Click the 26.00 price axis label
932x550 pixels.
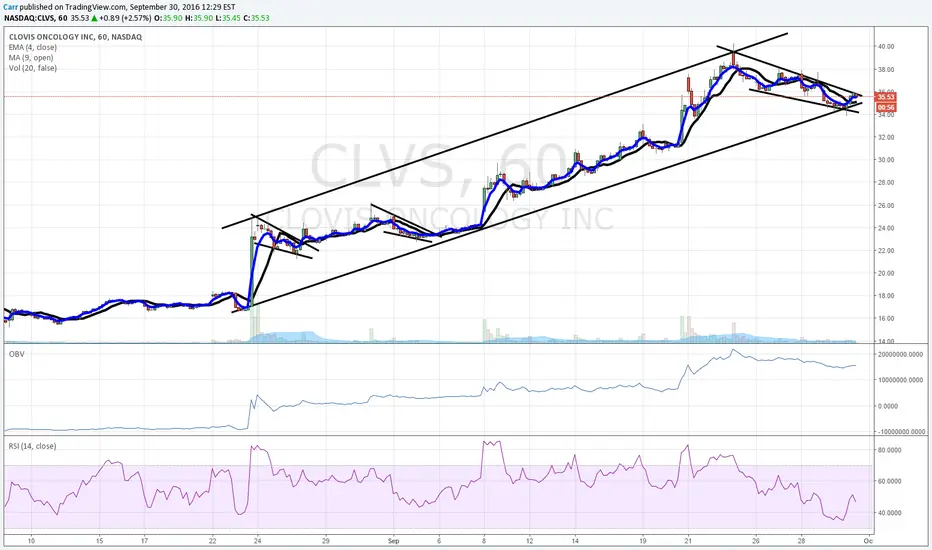coord(886,206)
